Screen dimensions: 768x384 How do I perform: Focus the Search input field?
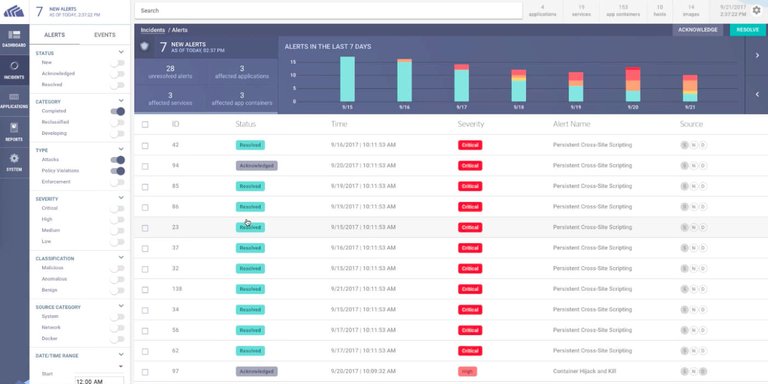pos(328,10)
